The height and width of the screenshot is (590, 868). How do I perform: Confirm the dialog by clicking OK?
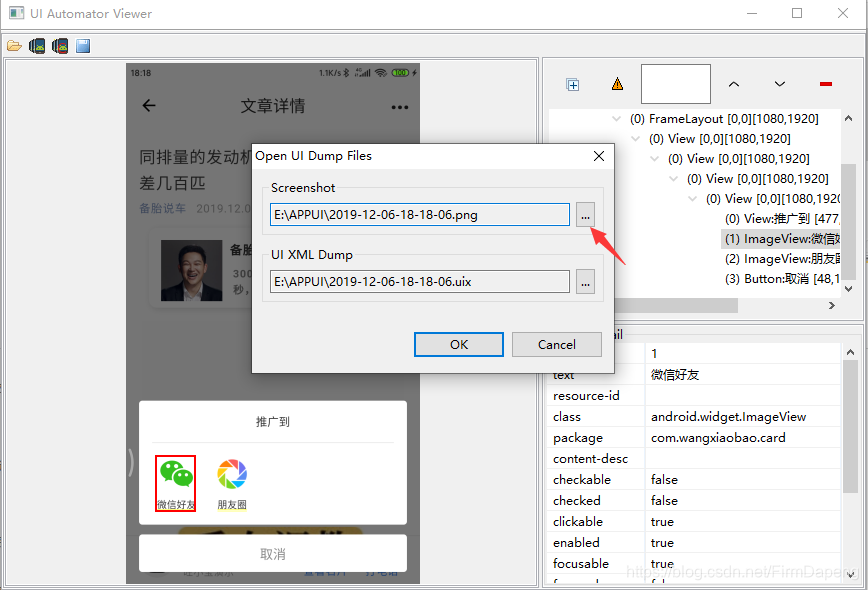click(x=458, y=344)
